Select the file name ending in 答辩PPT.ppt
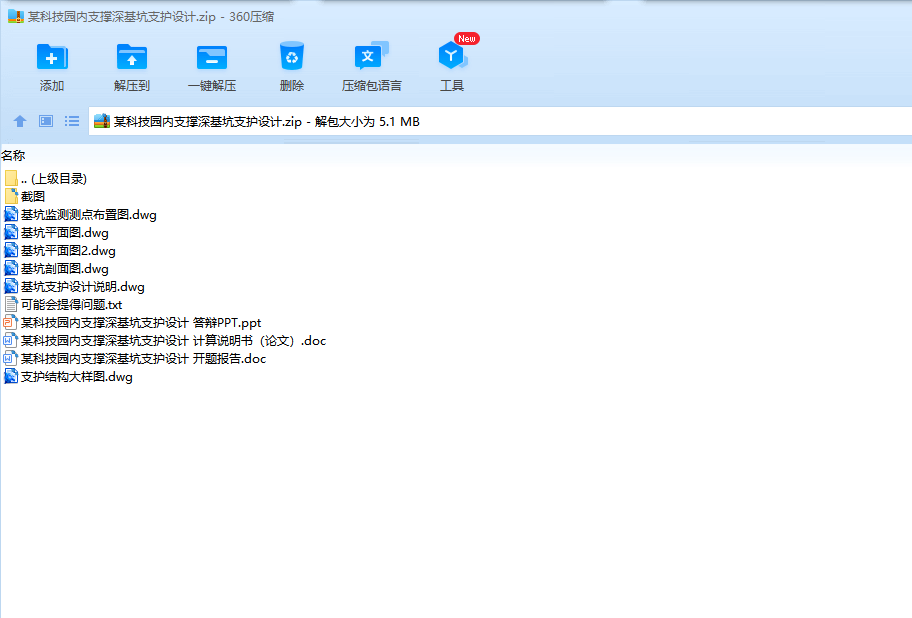 (x=141, y=323)
